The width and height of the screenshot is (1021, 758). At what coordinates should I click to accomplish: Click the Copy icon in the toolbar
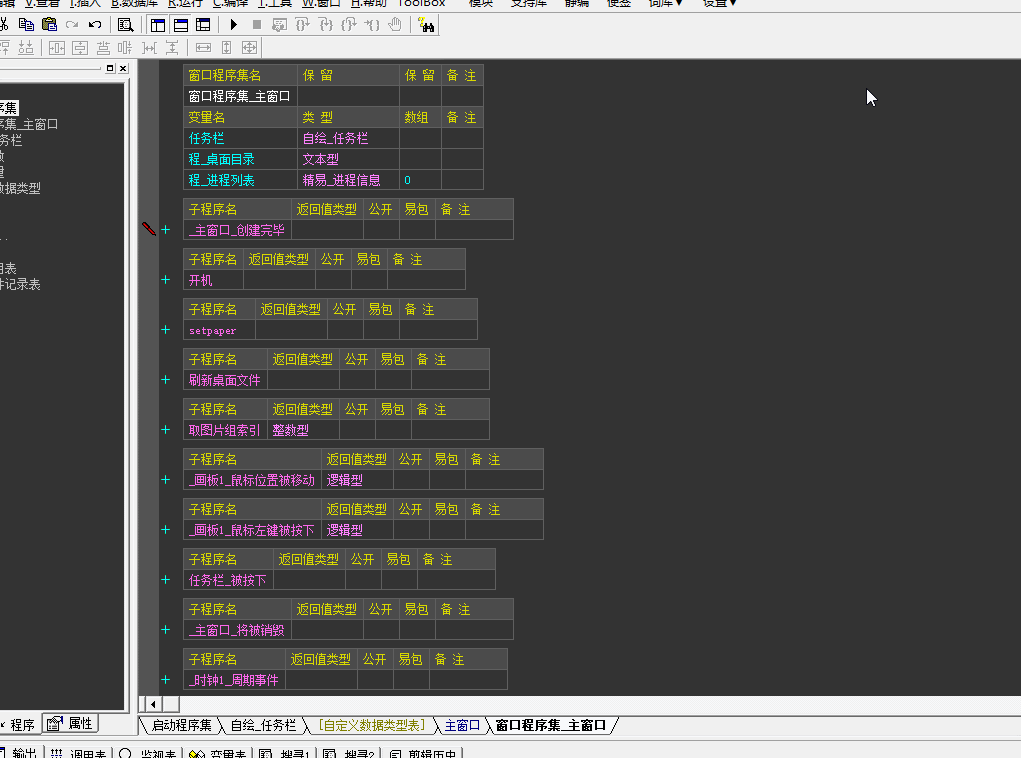click(27, 25)
